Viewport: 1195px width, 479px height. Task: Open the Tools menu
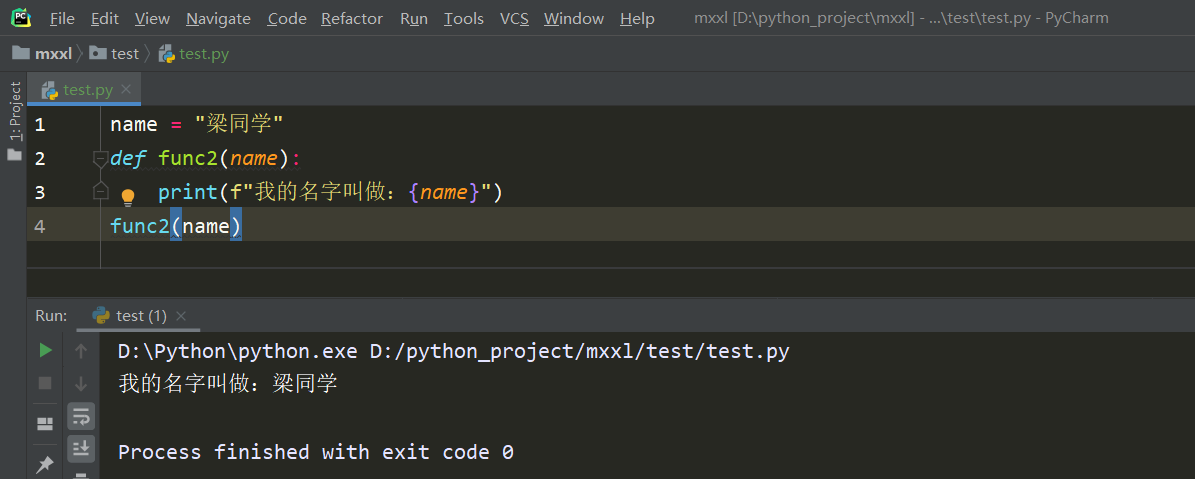point(463,18)
